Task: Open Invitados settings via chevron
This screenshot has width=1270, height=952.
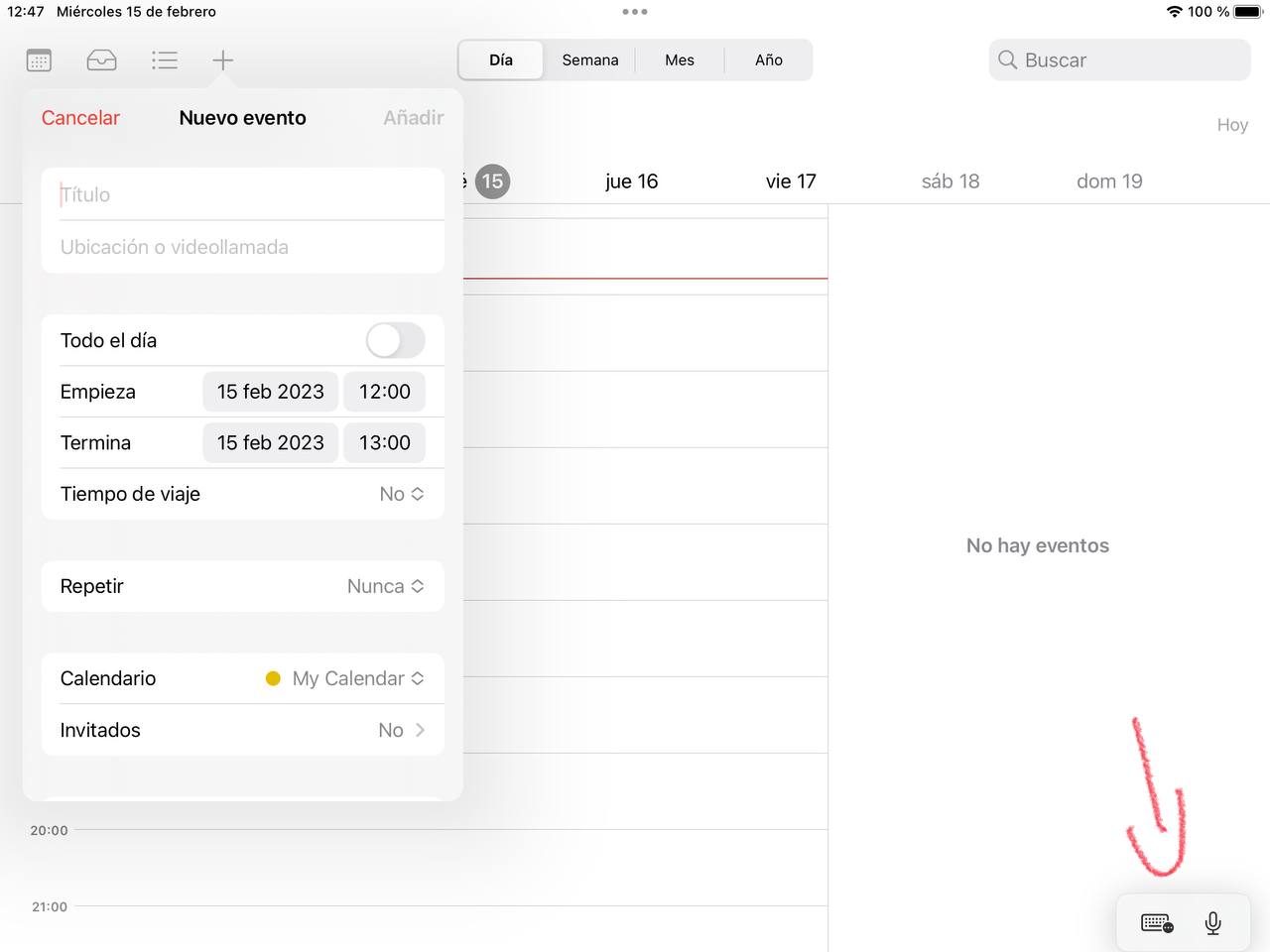Action: pos(418,730)
